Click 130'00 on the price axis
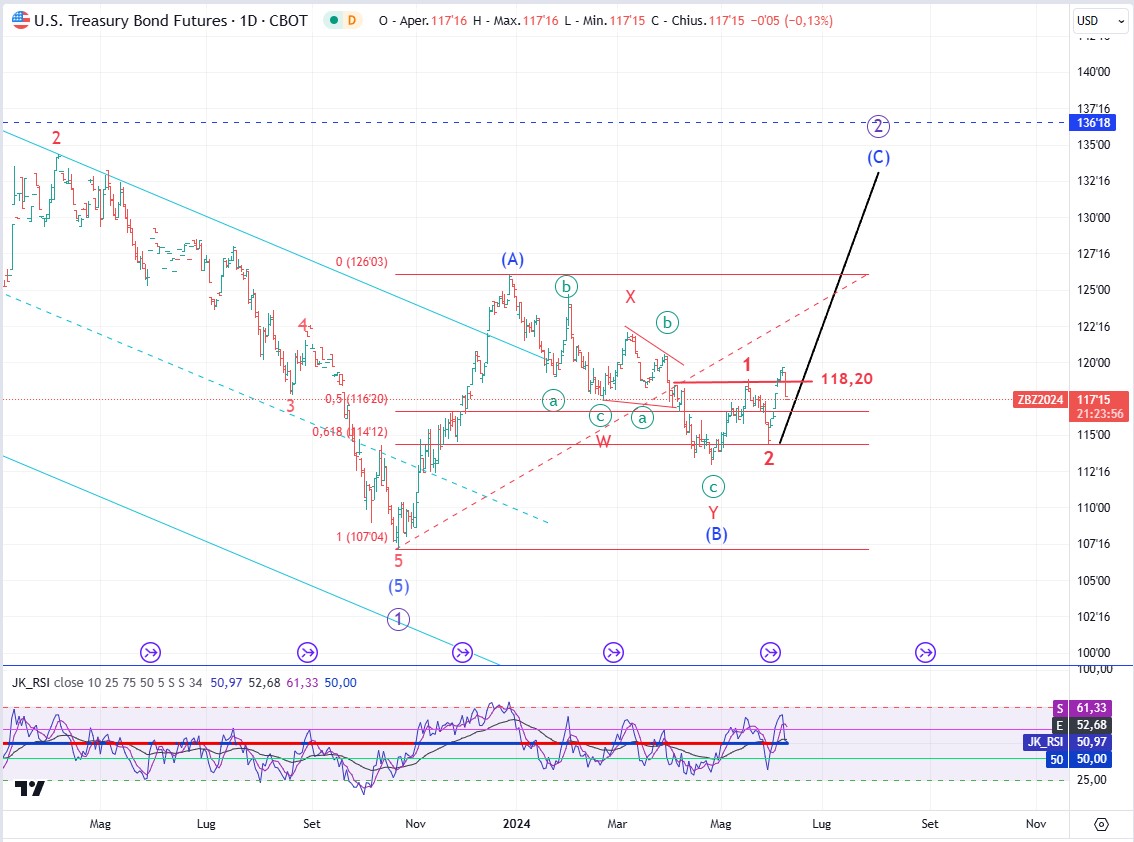The height and width of the screenshot is (842, 1134). pyautogui.click(x=1093, y=218)
